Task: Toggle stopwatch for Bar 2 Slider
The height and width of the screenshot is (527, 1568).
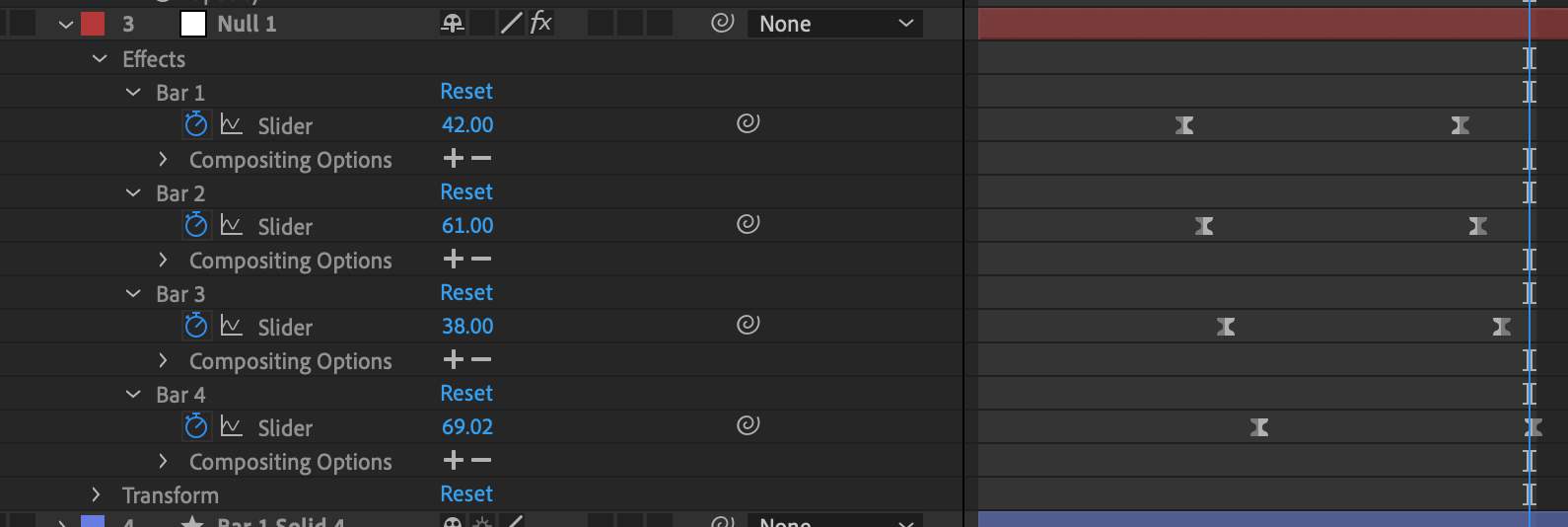Action: click(x=196, y=225)
